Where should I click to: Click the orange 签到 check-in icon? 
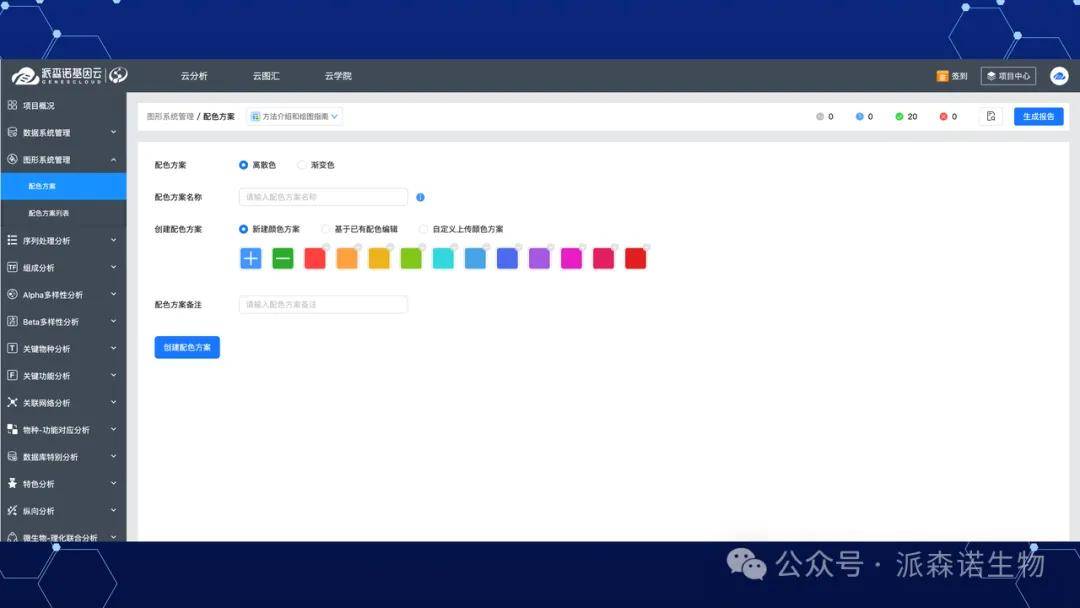point(942,76)
